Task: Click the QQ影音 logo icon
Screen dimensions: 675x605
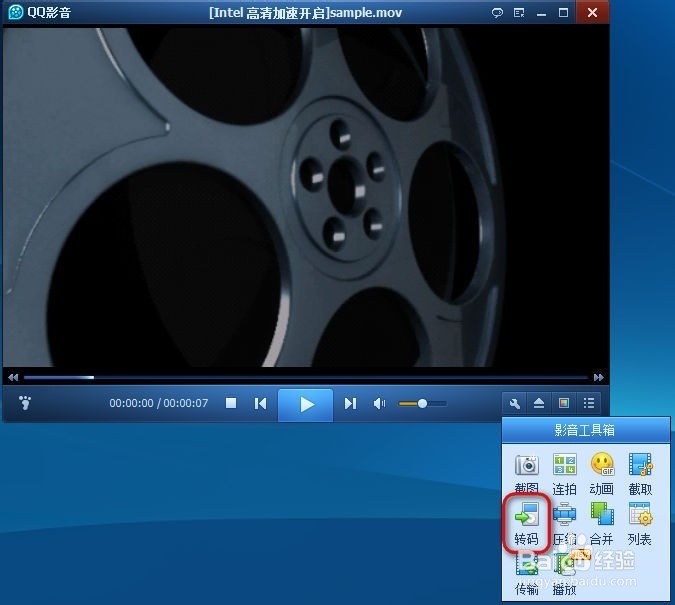Action: 16,12
